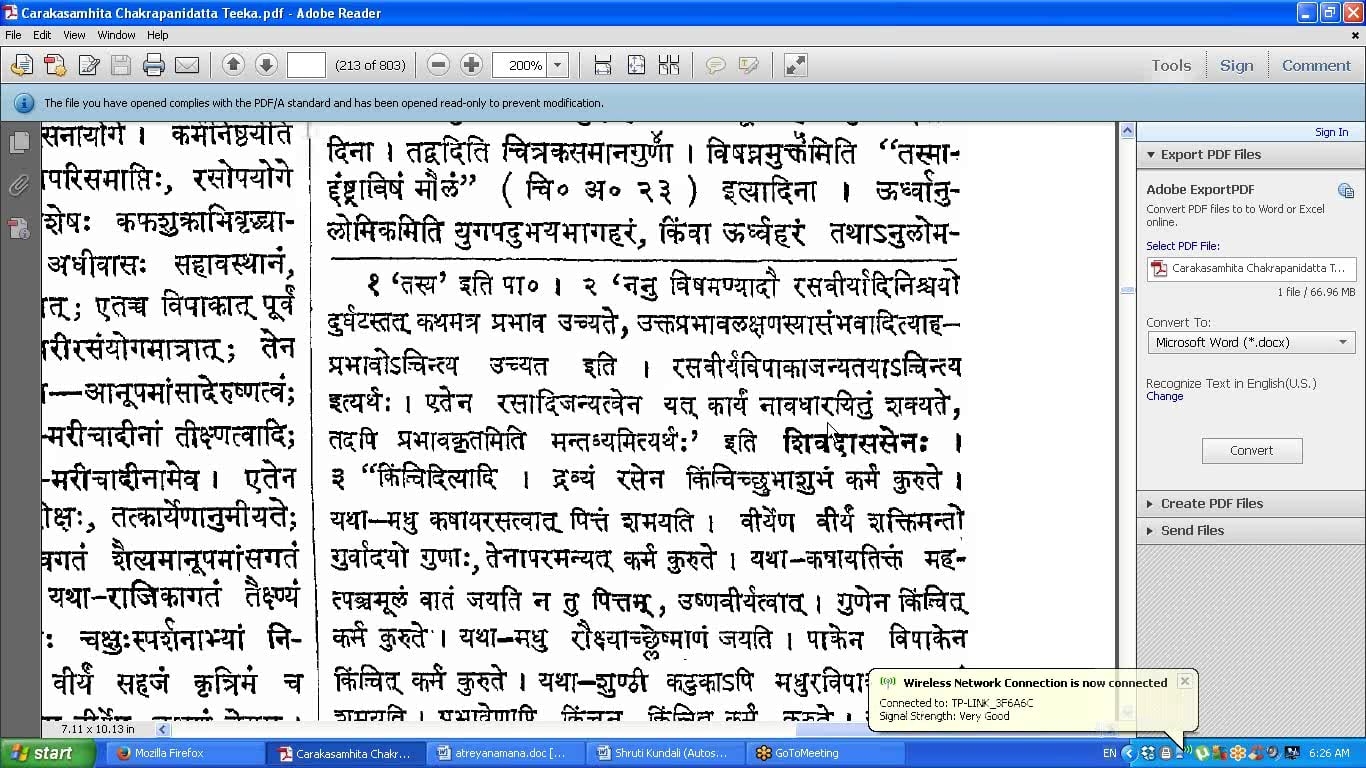Go to previous page using up arrow
Viewport: 1366px width, 768px height.
coord(233,65)
